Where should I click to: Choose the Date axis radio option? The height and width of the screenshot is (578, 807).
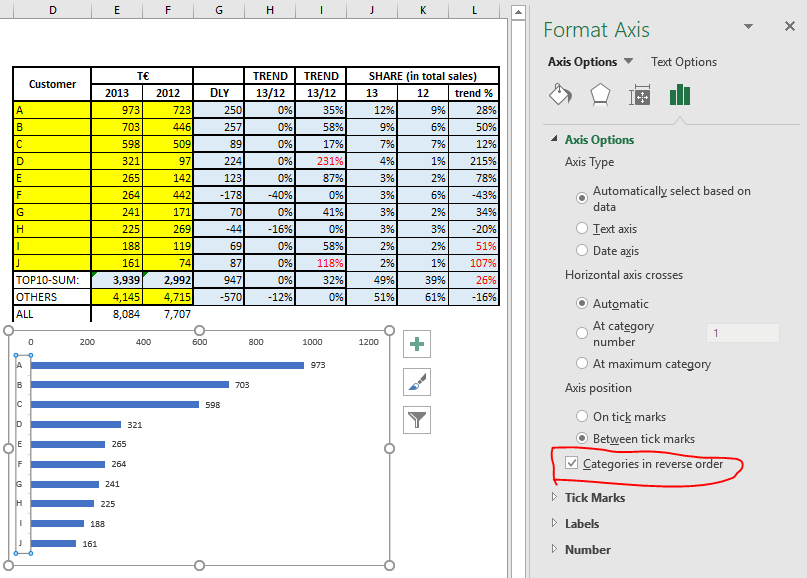point(582,251)
